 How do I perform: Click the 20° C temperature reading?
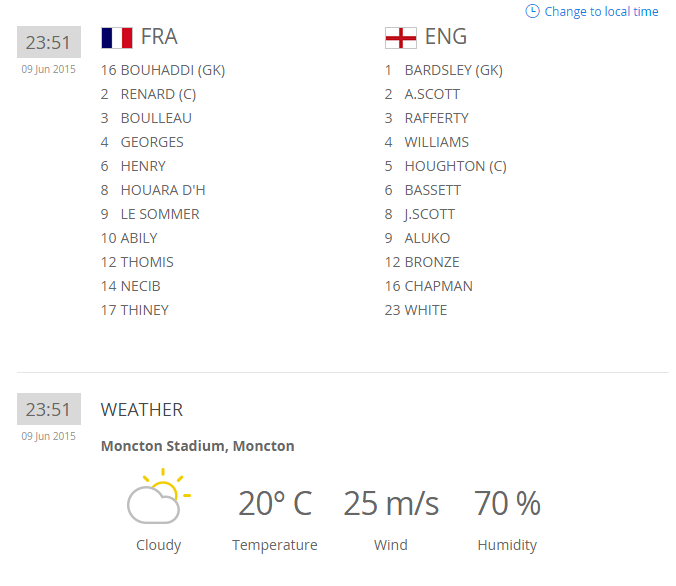(274, 504)
